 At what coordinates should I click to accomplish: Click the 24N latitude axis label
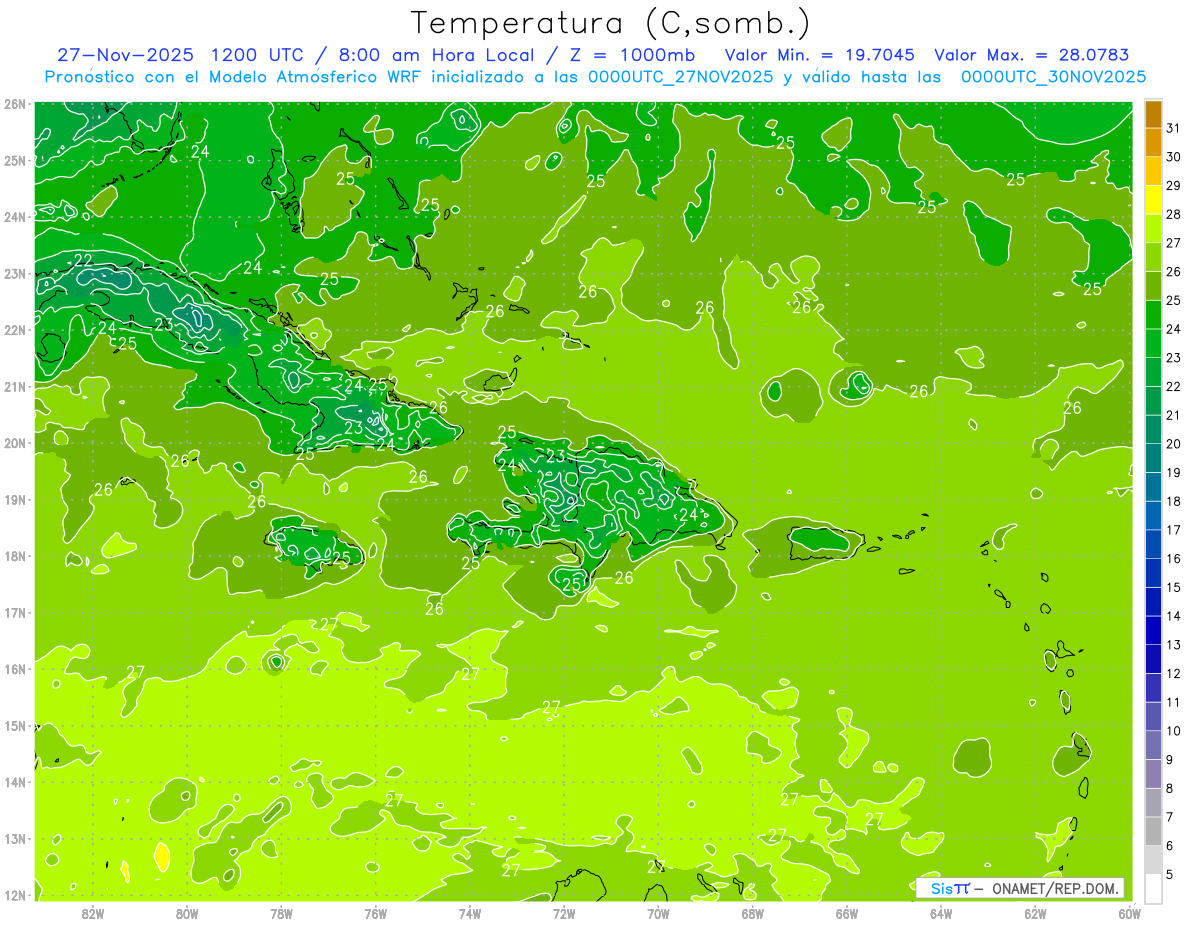[x=14, y=217]
